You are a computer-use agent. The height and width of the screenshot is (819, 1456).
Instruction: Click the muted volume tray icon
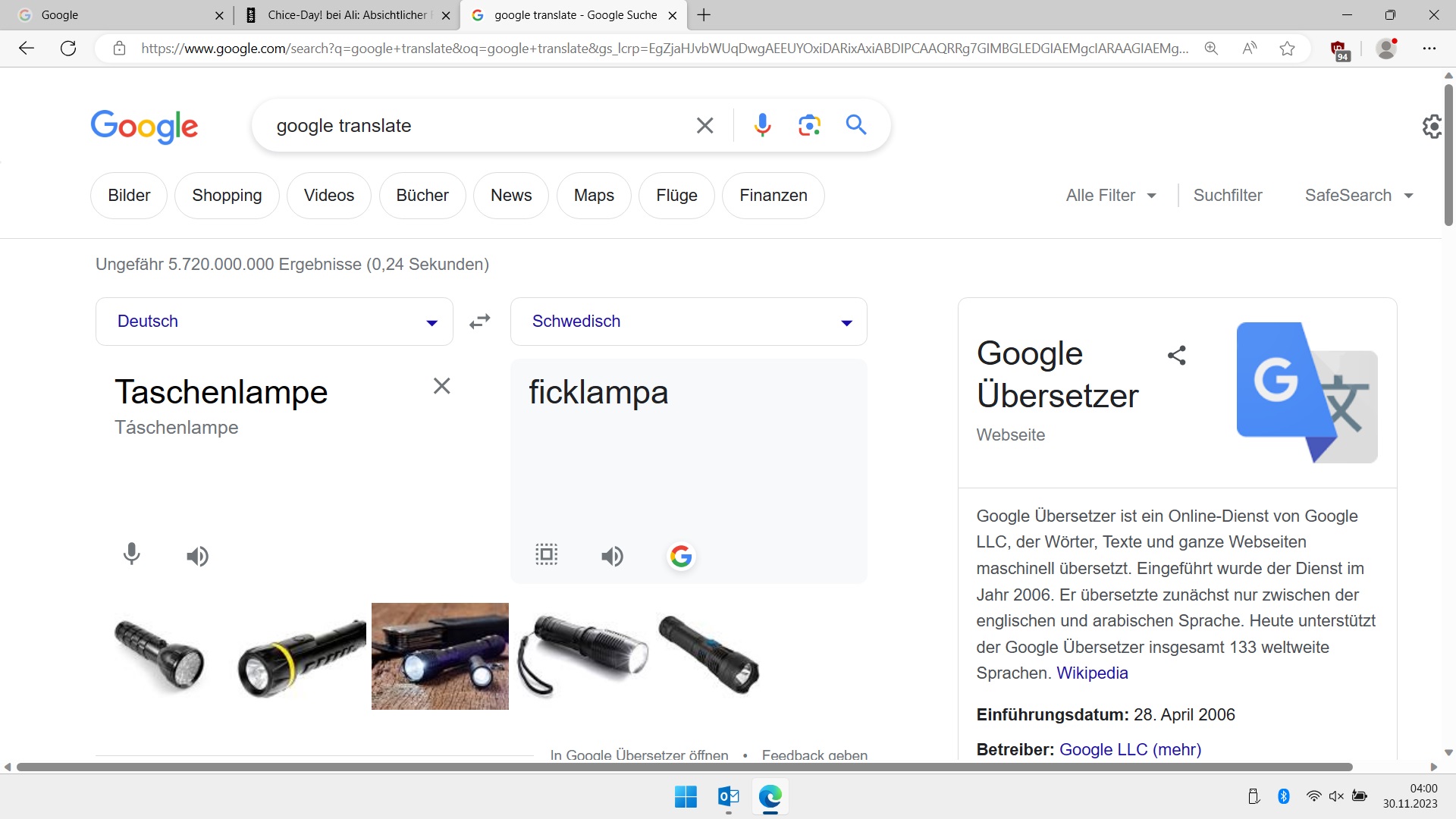[x=1336, y=796]
